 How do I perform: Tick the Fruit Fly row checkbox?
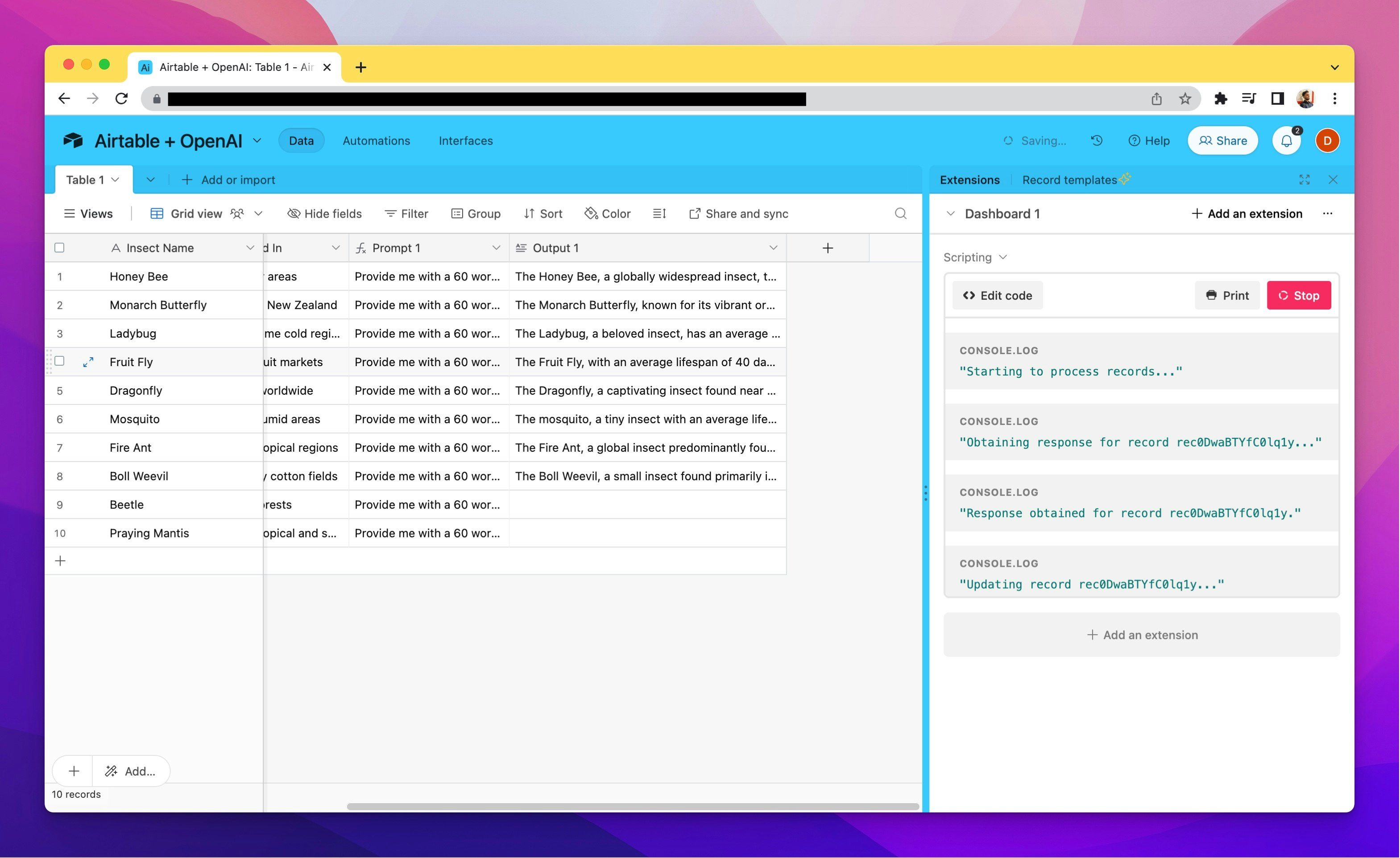point(59,361)
